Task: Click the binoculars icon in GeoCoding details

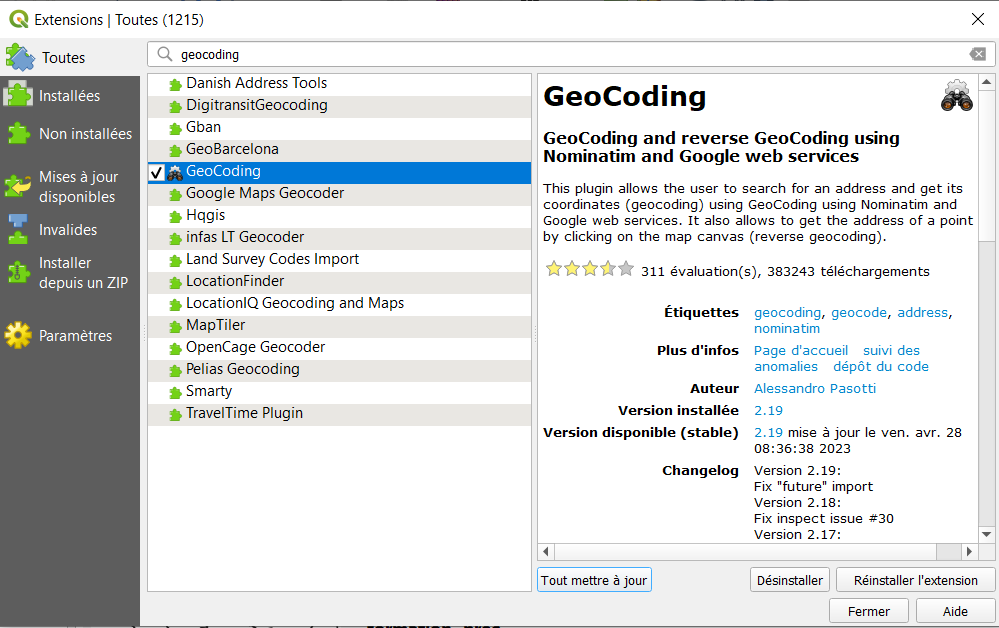Action: pyautogui.click(x=957, y=96)
